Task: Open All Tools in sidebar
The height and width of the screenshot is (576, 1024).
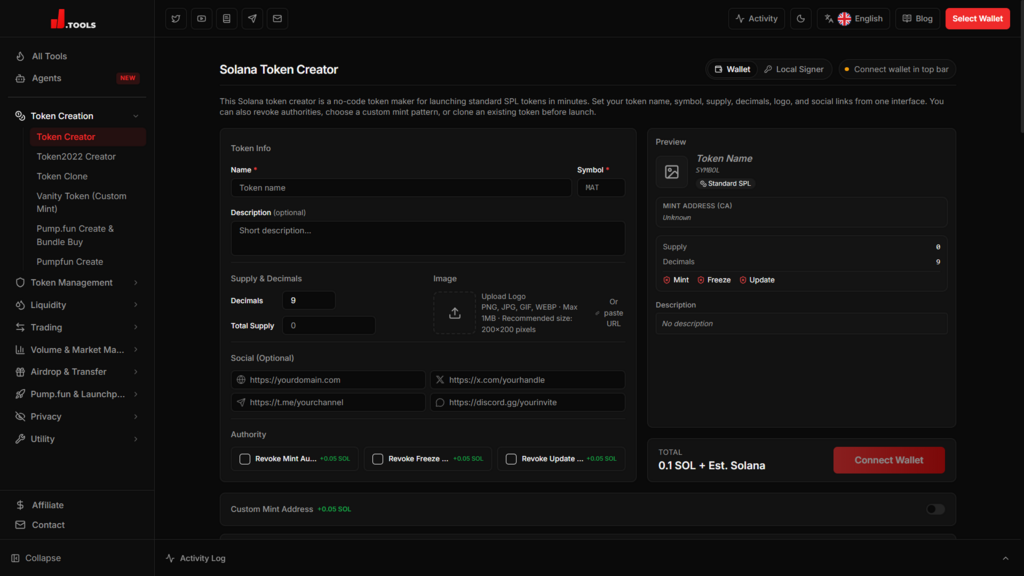Action: point(77,56)
